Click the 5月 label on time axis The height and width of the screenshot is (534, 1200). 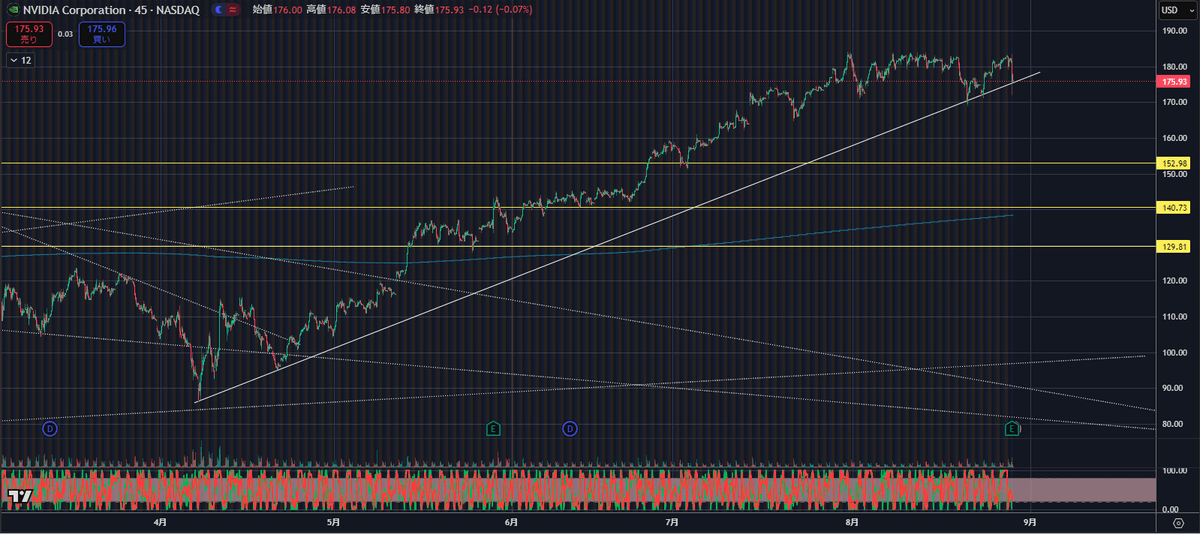point(333,522)
